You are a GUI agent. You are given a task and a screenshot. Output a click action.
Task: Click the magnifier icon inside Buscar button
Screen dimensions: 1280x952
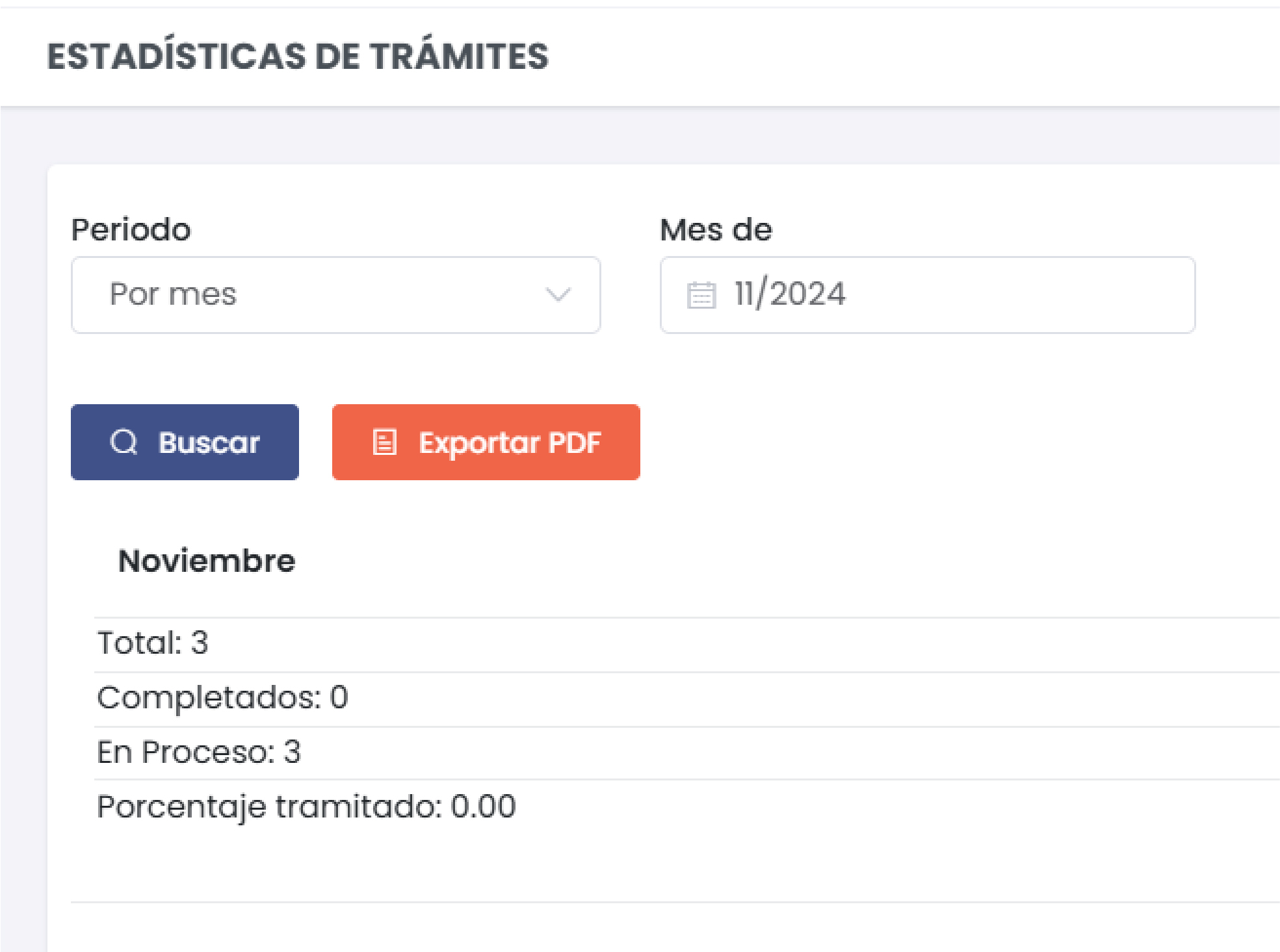click(x=125, y=443)
